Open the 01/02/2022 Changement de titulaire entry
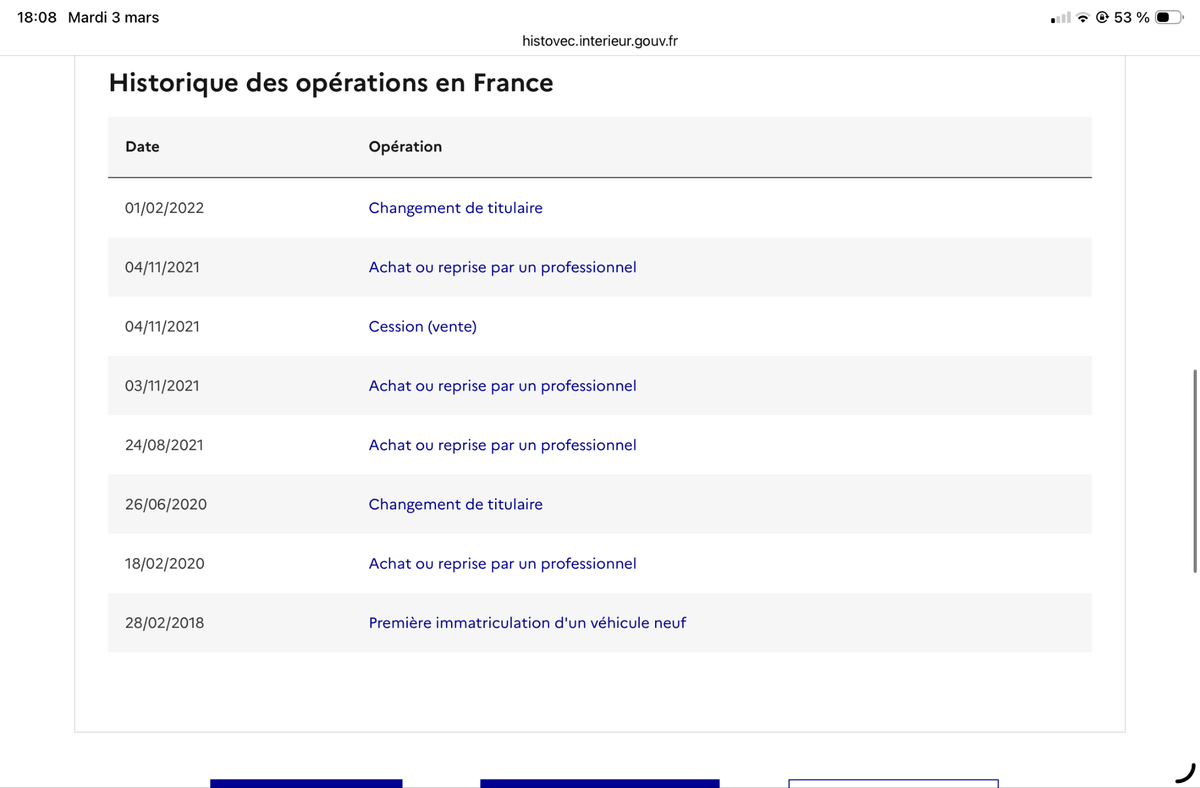 tap(455, 208)
